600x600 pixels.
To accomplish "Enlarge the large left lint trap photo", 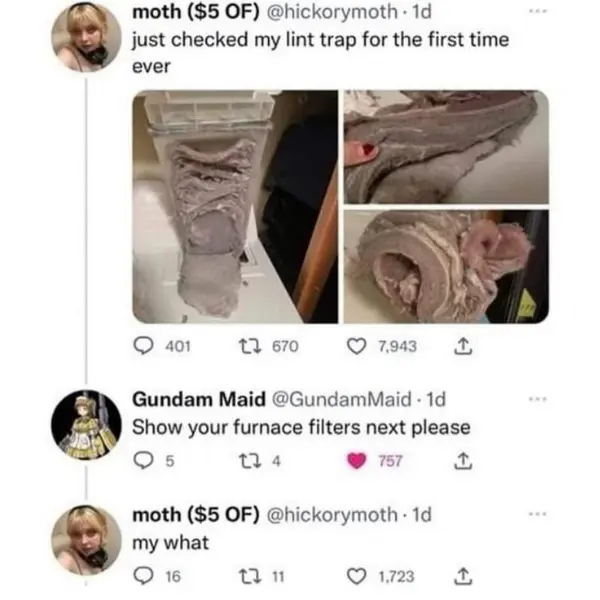I will click(x=235, y=206).
